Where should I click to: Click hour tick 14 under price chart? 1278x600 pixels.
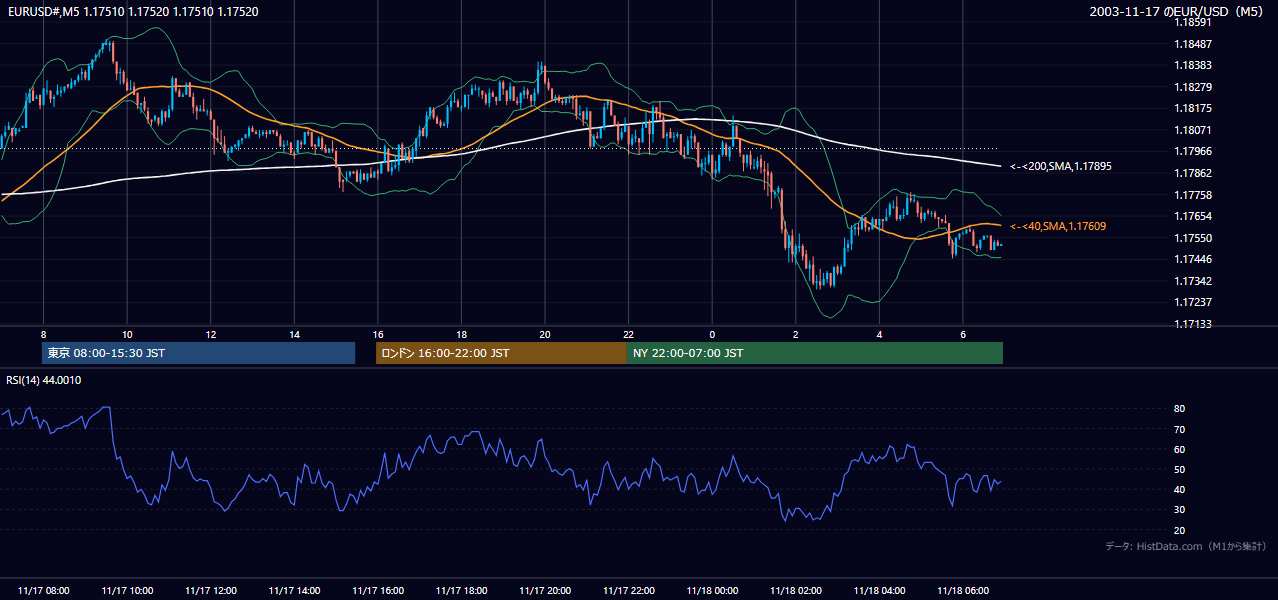[x=294, y=334]
